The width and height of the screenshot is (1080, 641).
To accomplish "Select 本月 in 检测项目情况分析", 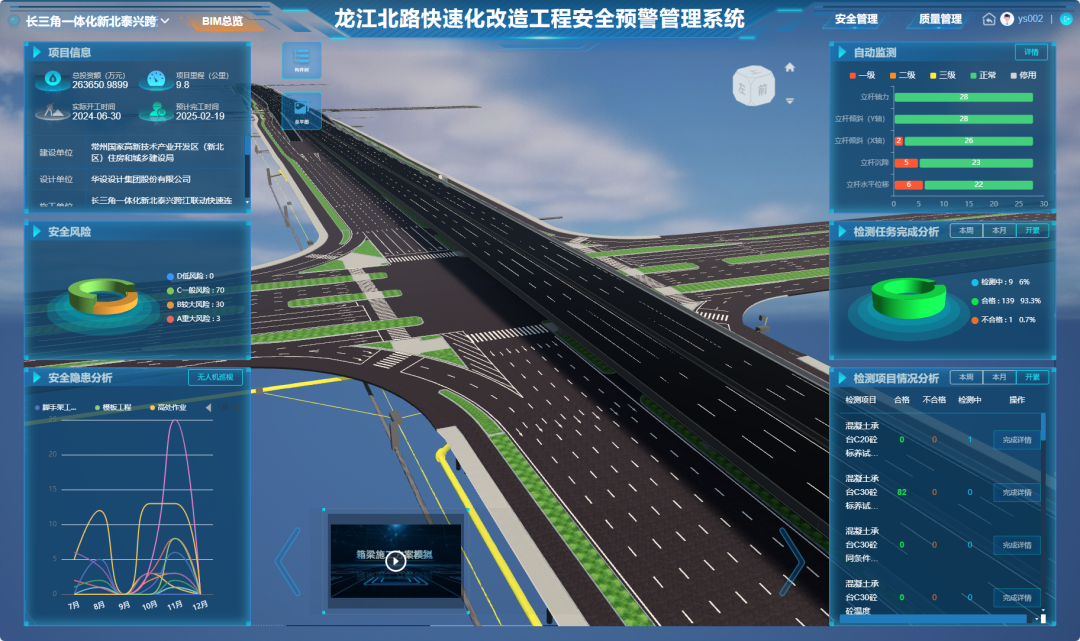I will coord(999,377).
